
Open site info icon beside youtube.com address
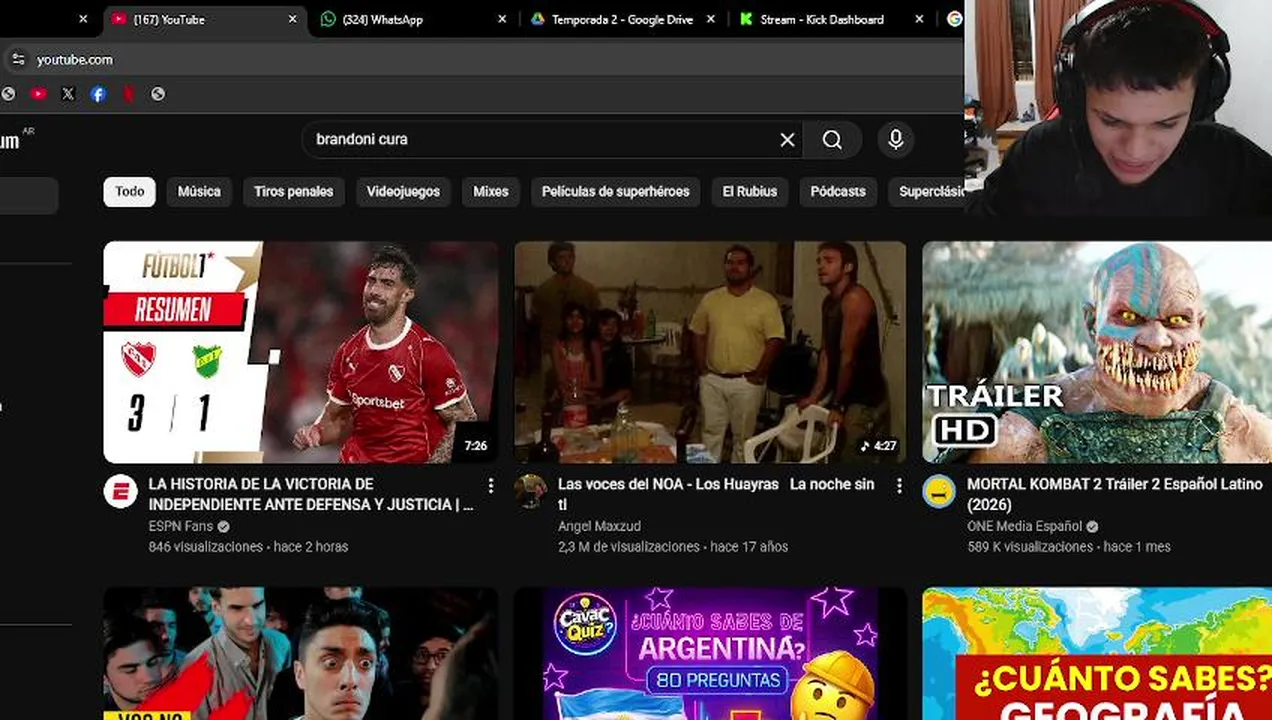[18, 60]
